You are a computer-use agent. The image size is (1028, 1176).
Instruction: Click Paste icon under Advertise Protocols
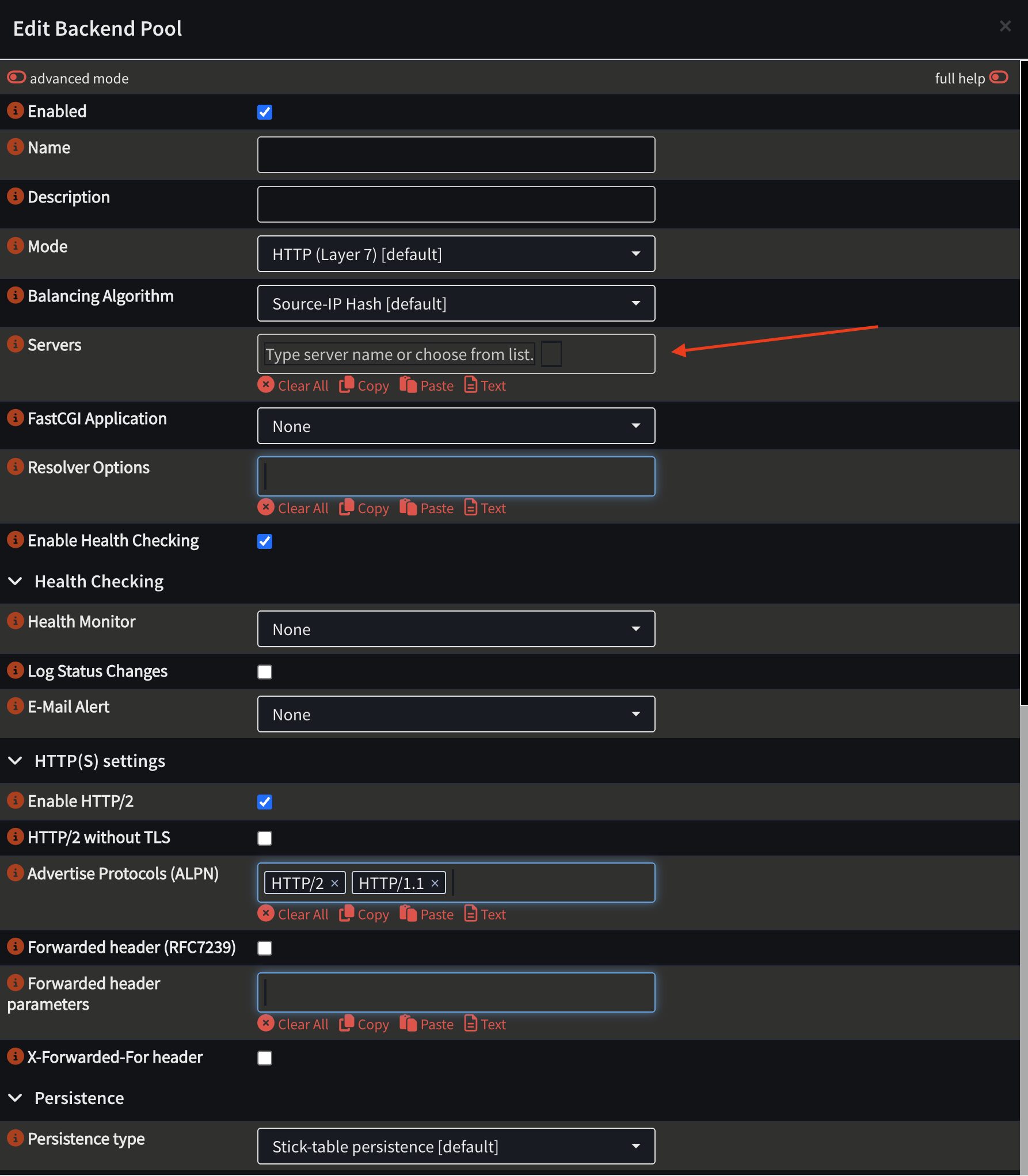point(408,914)
